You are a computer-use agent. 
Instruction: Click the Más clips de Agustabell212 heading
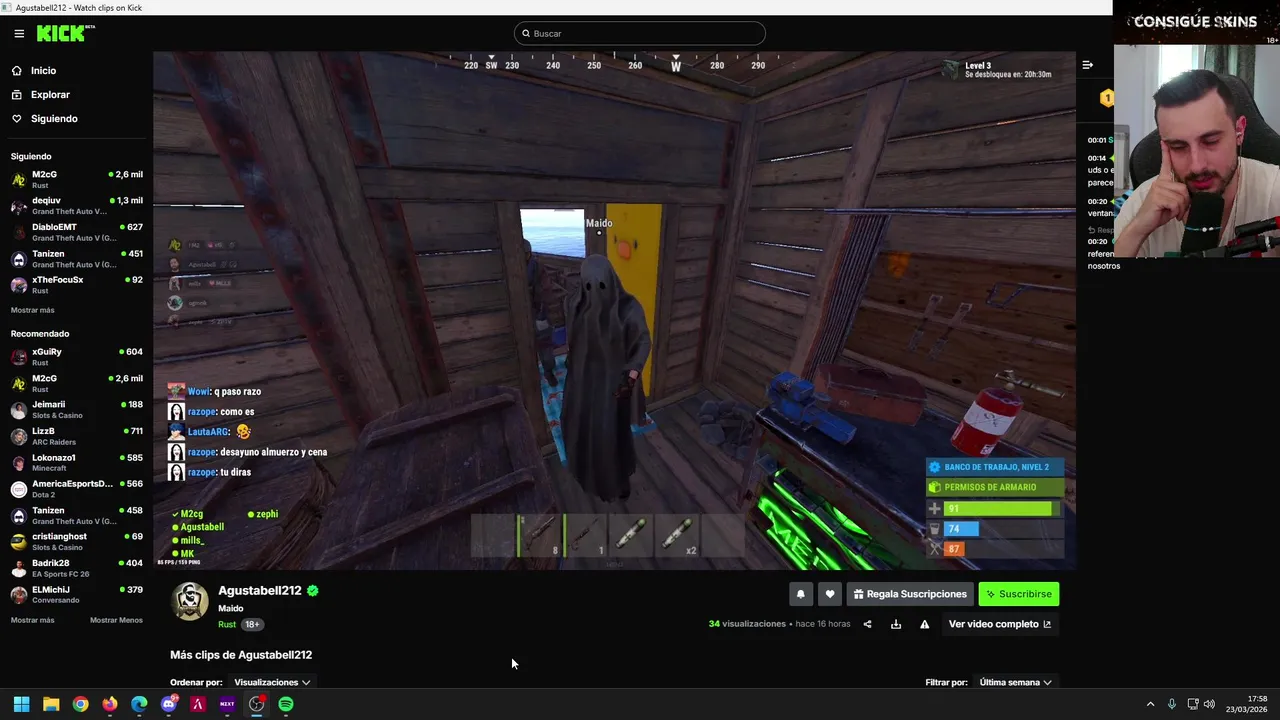pyautogui.click(x=241, y=655)
